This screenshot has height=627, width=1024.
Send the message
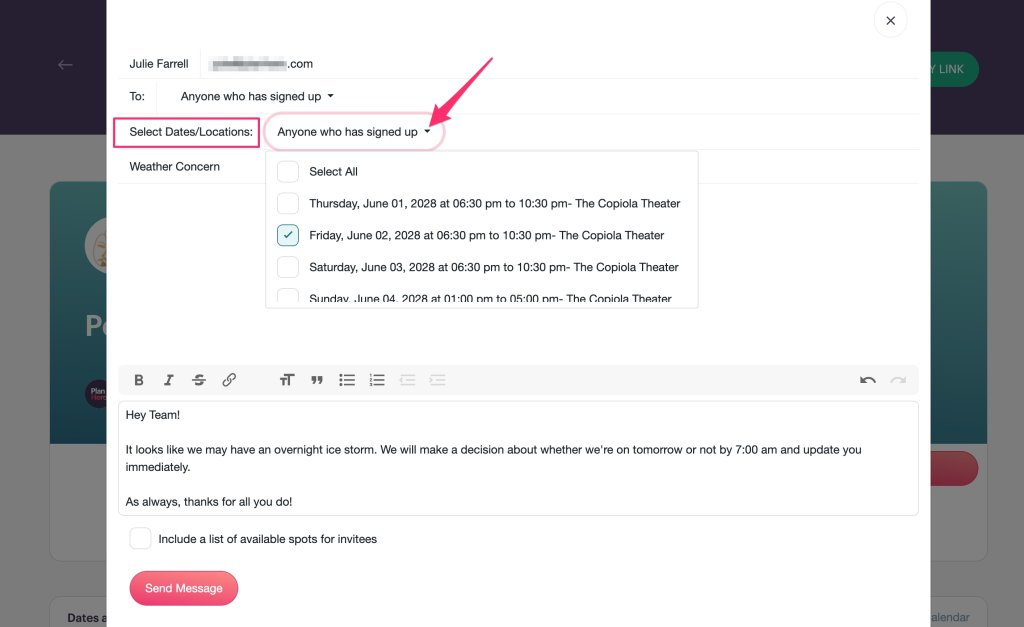pos(184,588)
